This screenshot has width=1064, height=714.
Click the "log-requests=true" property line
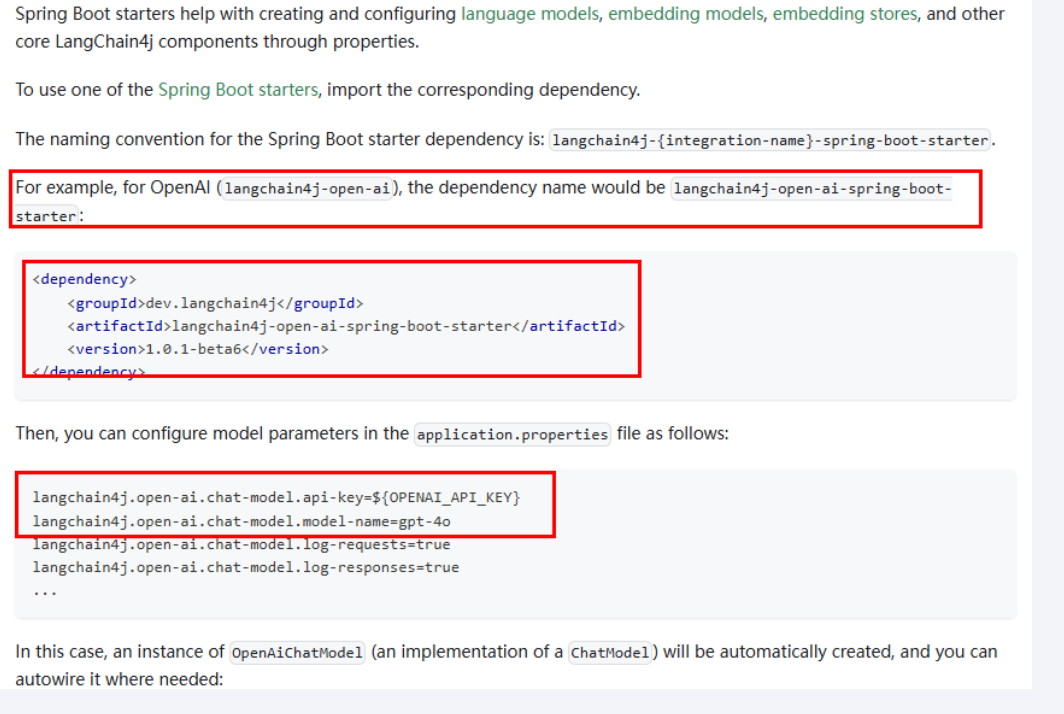(241, 544)
